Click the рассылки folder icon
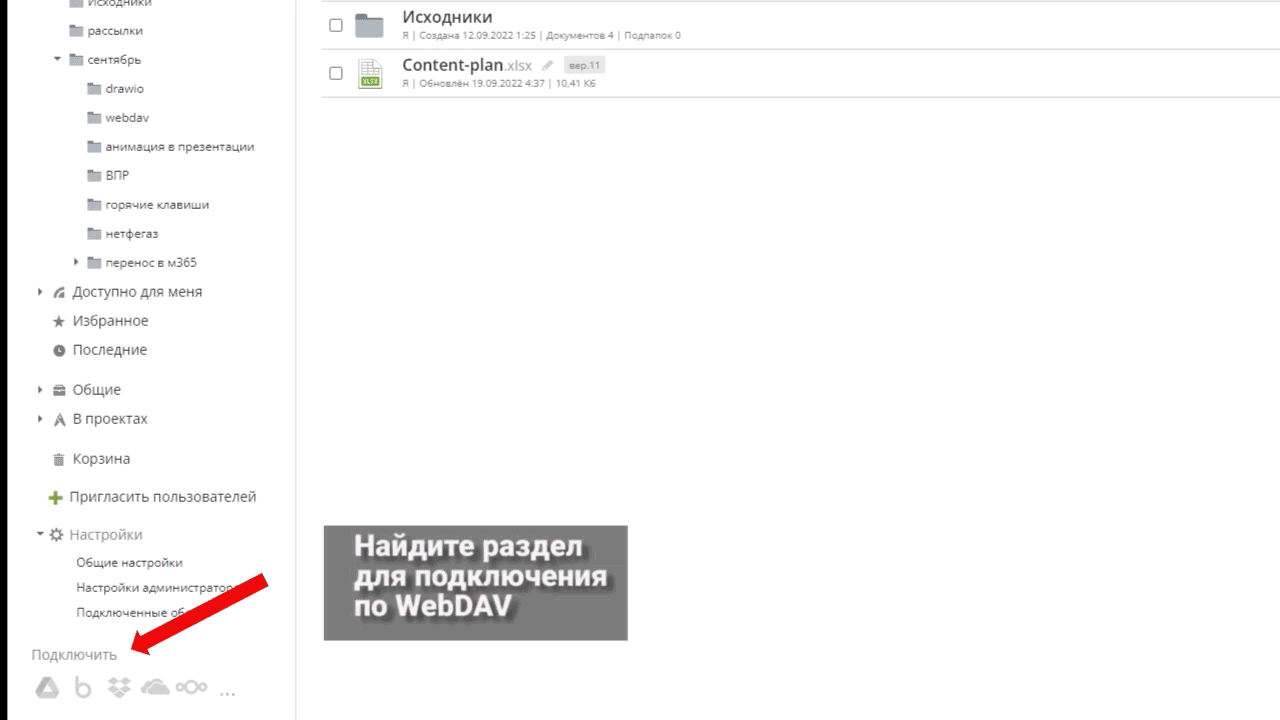Image resolution: width=1280 pixels, height=720 pixels. pos(76,30)
